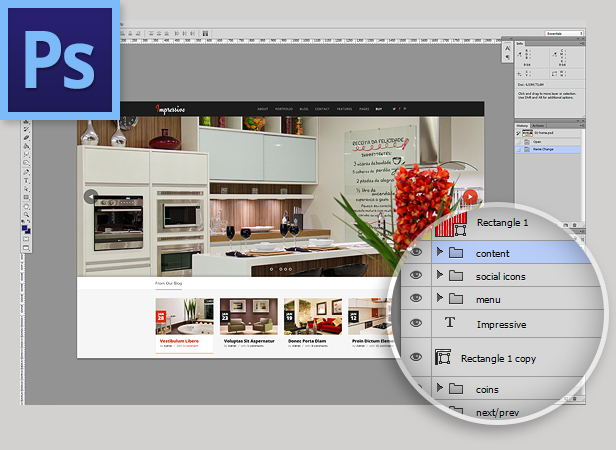Swap foreground and background colors

tap(28, 221)
